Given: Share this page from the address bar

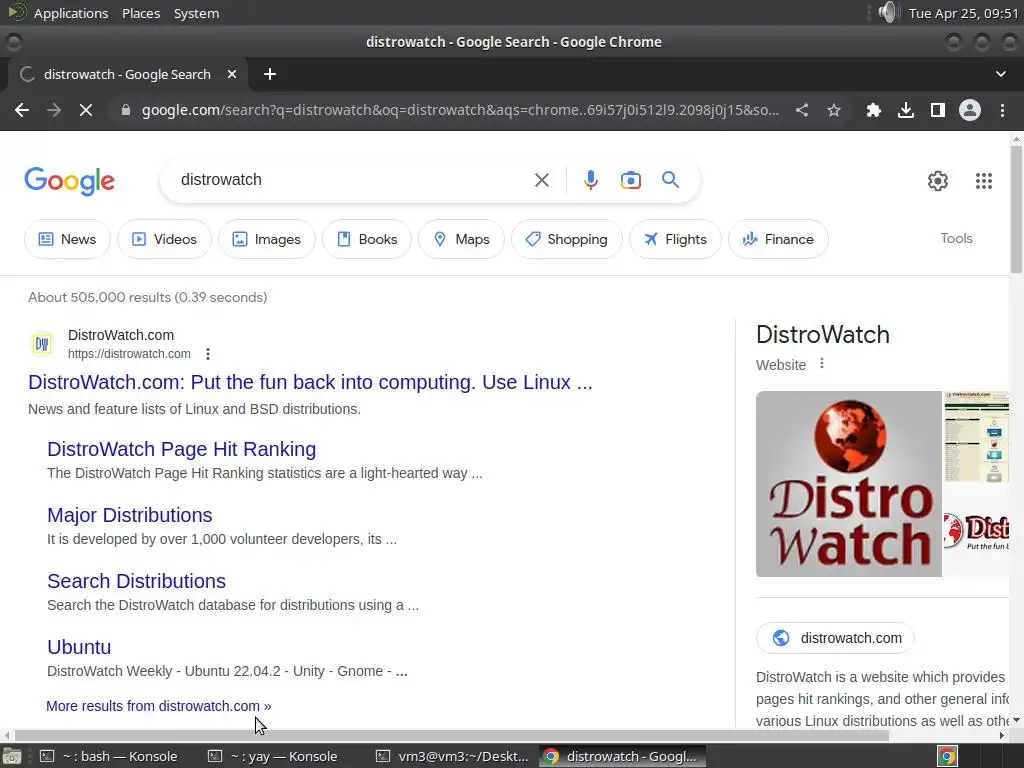Looking at the screenshot, I should [802, 110].
